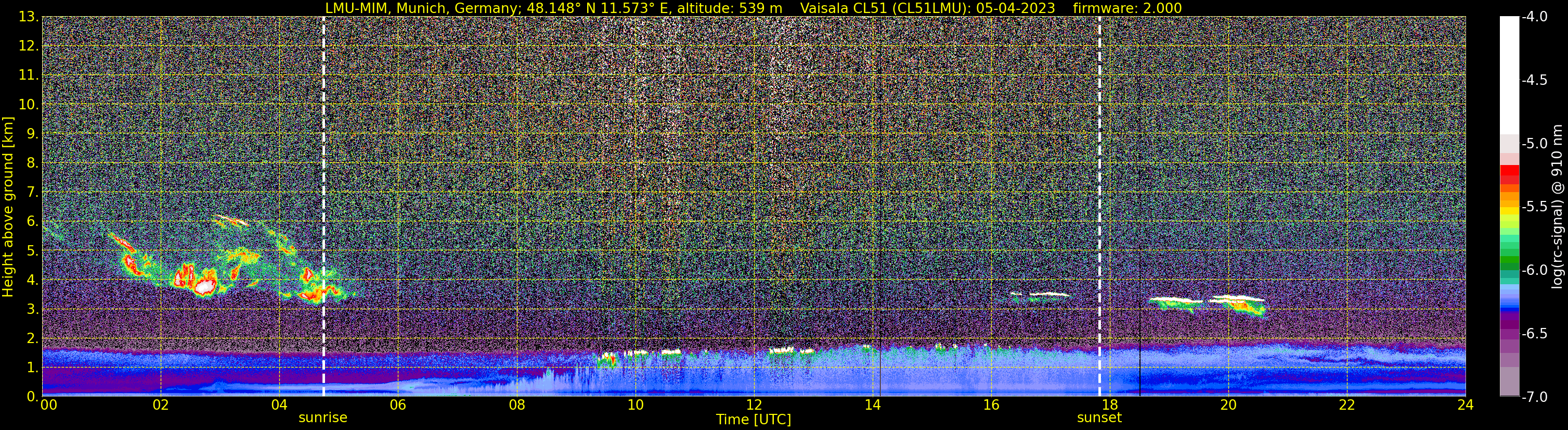The image size is (1568, 430).
Task: Click the 'Time [UTC]' axis label
Action: [754, 420]
